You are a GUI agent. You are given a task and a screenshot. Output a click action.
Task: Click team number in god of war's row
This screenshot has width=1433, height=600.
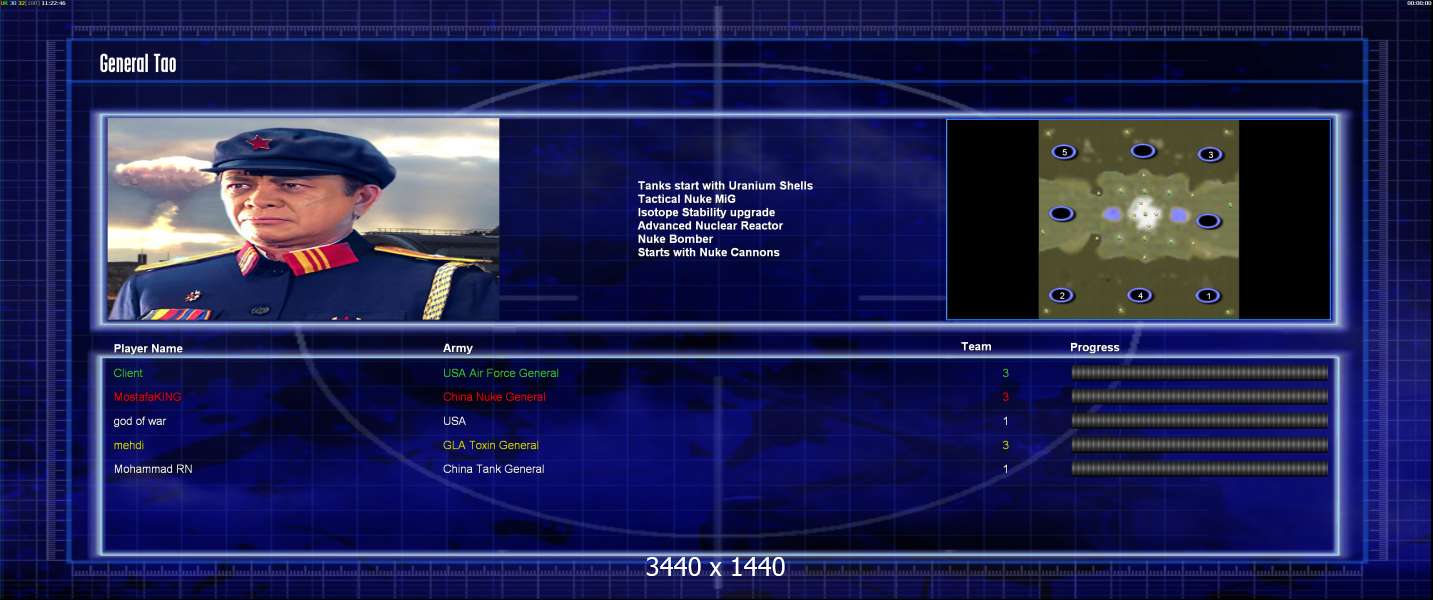1006,421
